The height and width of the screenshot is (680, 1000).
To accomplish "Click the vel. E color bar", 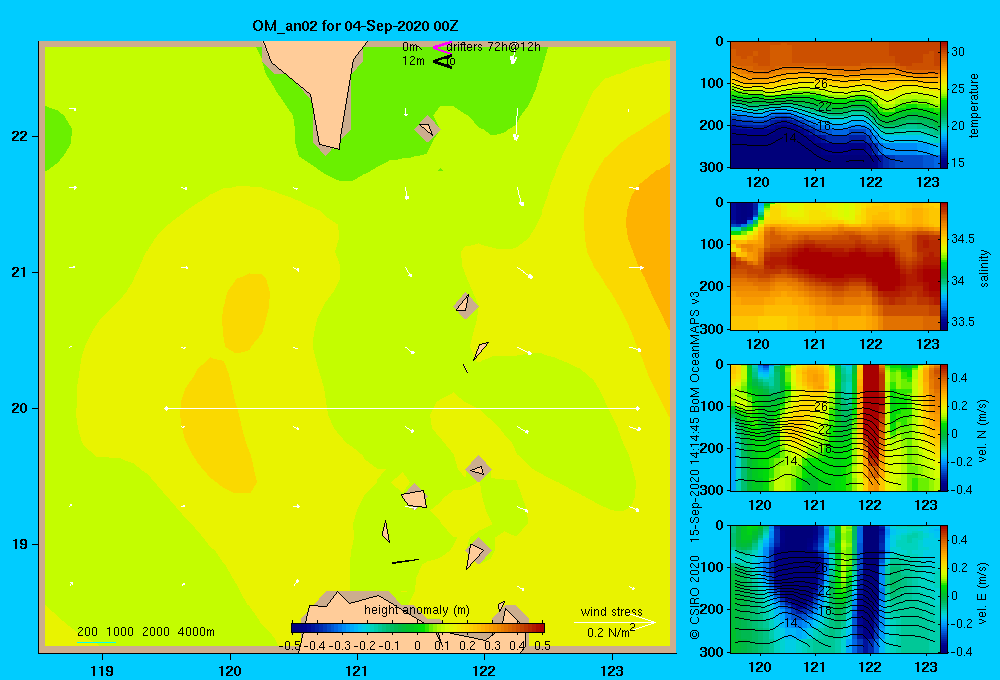I will (x=944, y=589).
